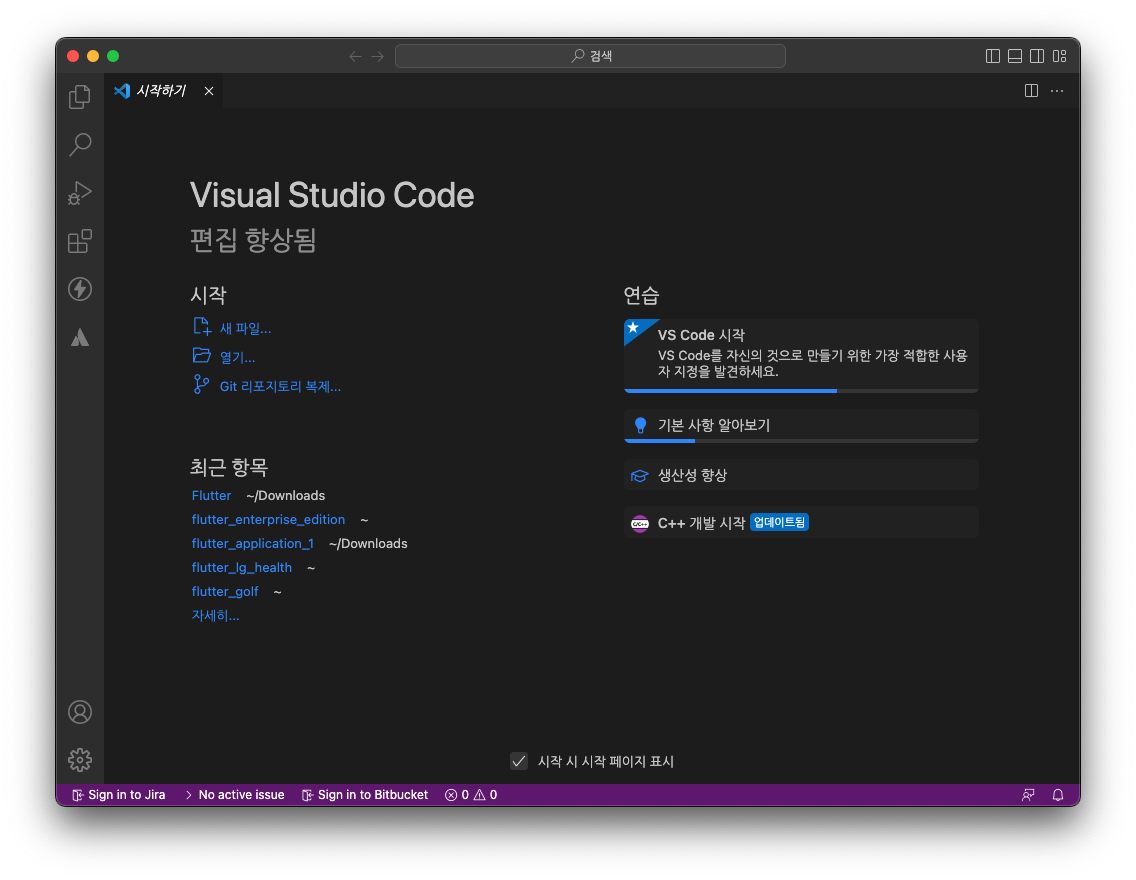
Task: Open the Accounts menu icon
Action: pos(80,712)
